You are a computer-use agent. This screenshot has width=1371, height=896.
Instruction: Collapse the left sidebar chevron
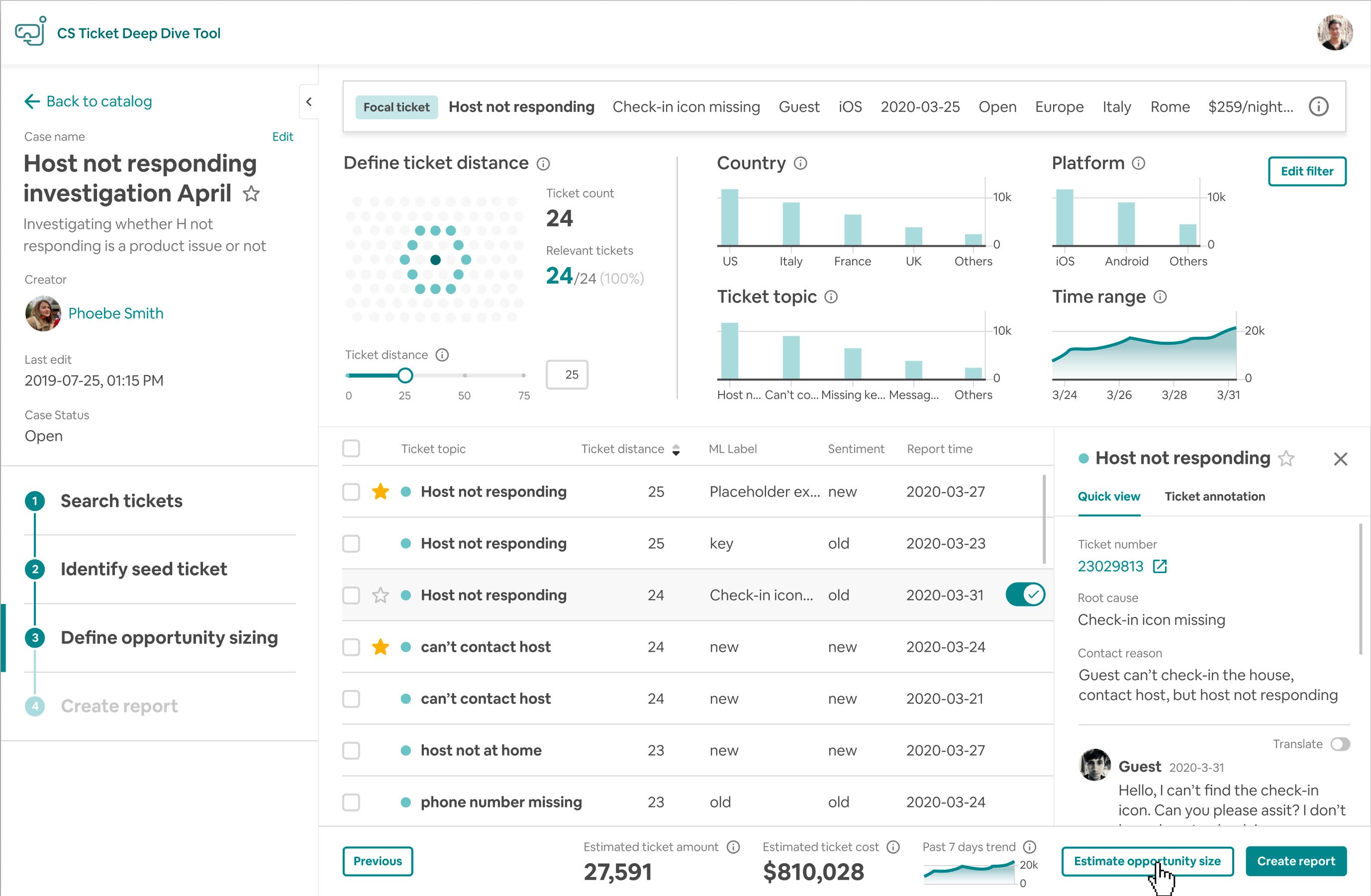(309, 102)
